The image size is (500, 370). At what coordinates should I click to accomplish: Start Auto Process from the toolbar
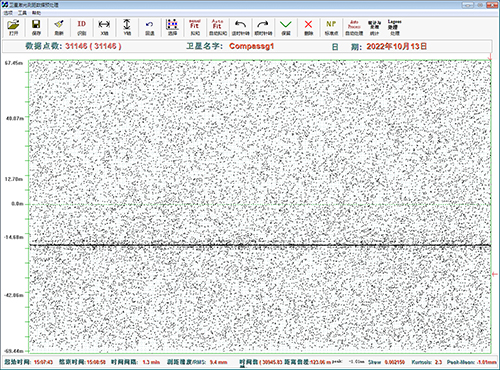(354, 27)
